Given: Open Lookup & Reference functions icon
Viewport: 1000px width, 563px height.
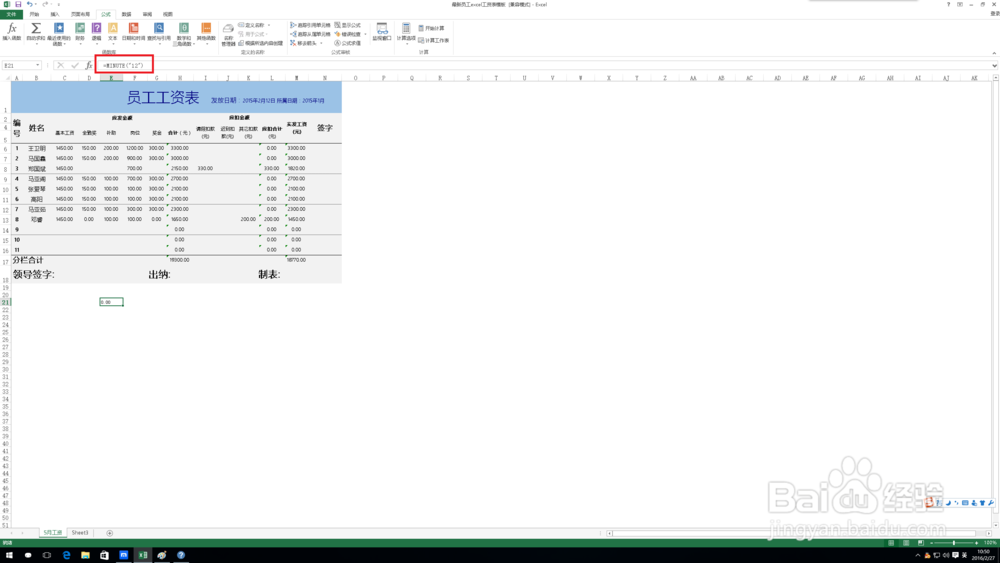Looking at the screenshot, I should point(159,32).
